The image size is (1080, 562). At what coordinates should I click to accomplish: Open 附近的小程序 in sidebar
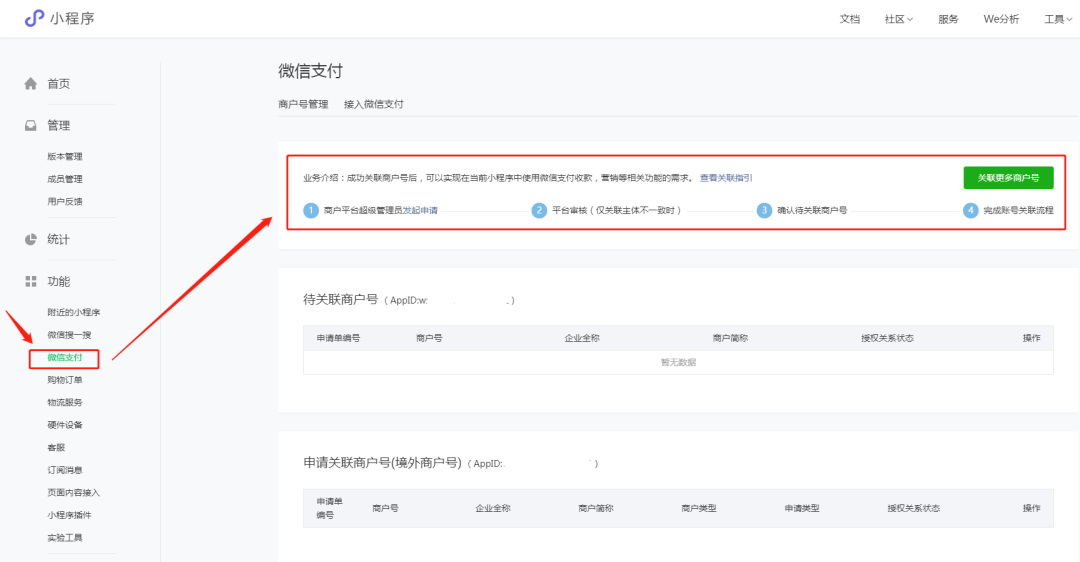tap(74, 313)
